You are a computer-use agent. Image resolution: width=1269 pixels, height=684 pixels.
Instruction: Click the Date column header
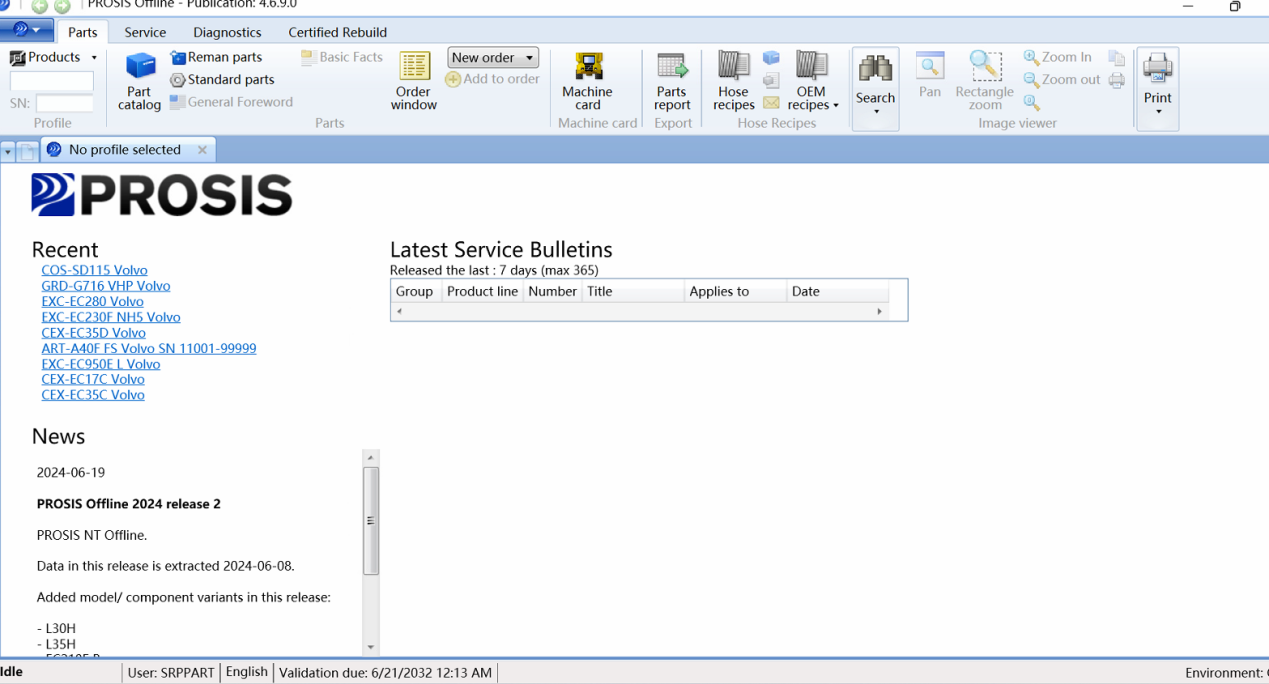[838, 291]
